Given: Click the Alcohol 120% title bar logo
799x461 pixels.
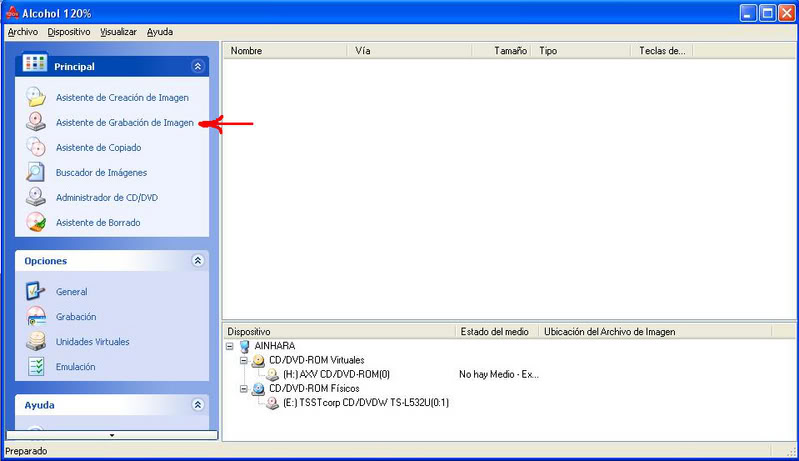Looking at the screenshot, I should pos(12,13).
